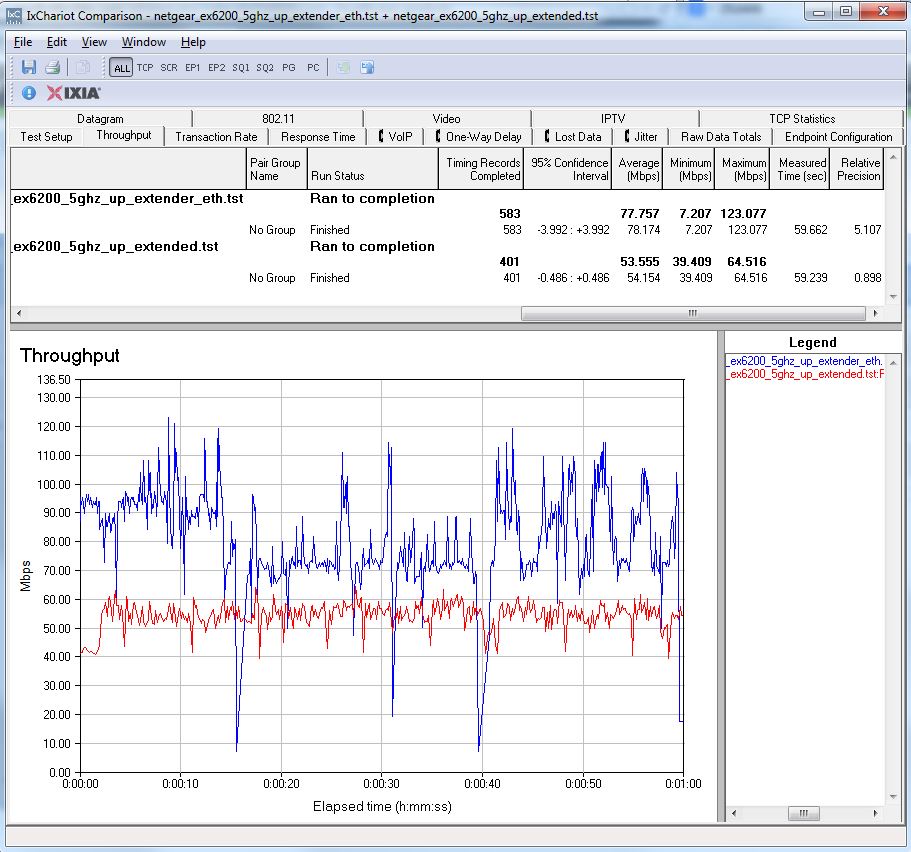
Task: Switch to the 802.11 tab
Action: click(278, 119)
